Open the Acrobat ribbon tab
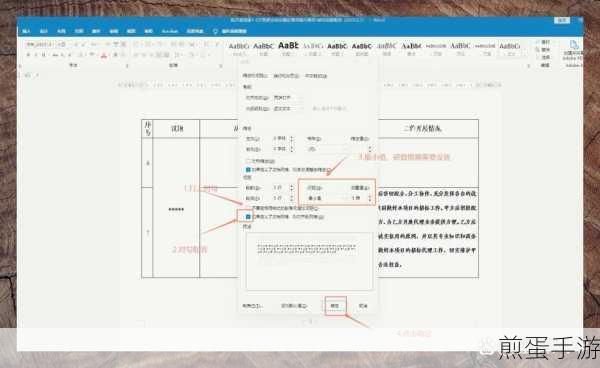The height and width of the screenshot is (368, 600). coord(170,31)
